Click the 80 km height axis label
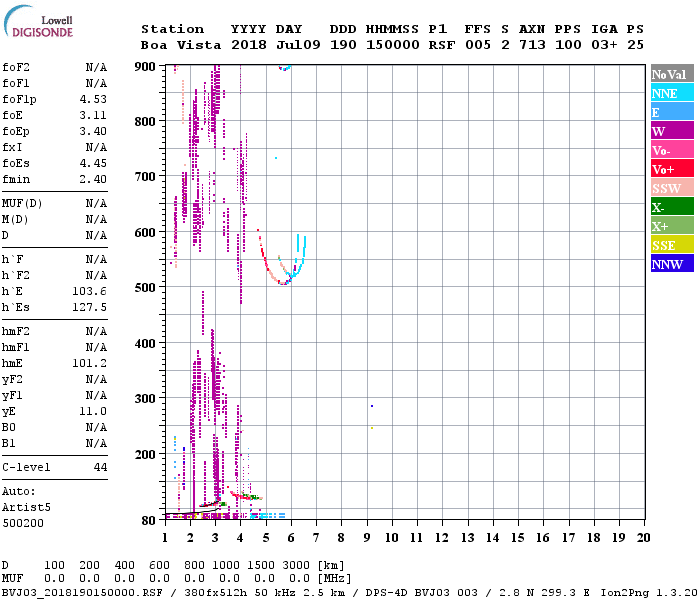Screen dimensions: 700x600 [148, 521]
